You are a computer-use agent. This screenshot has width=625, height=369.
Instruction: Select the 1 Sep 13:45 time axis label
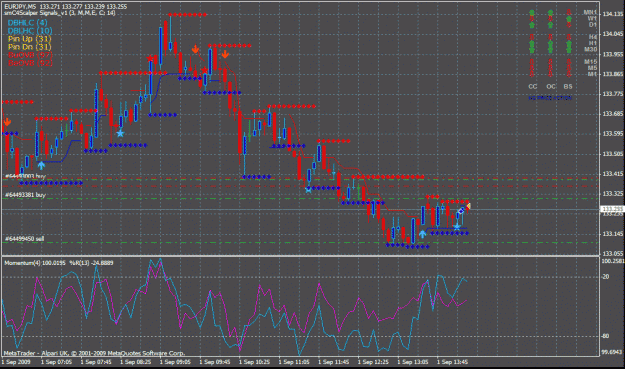coord(452,362)
